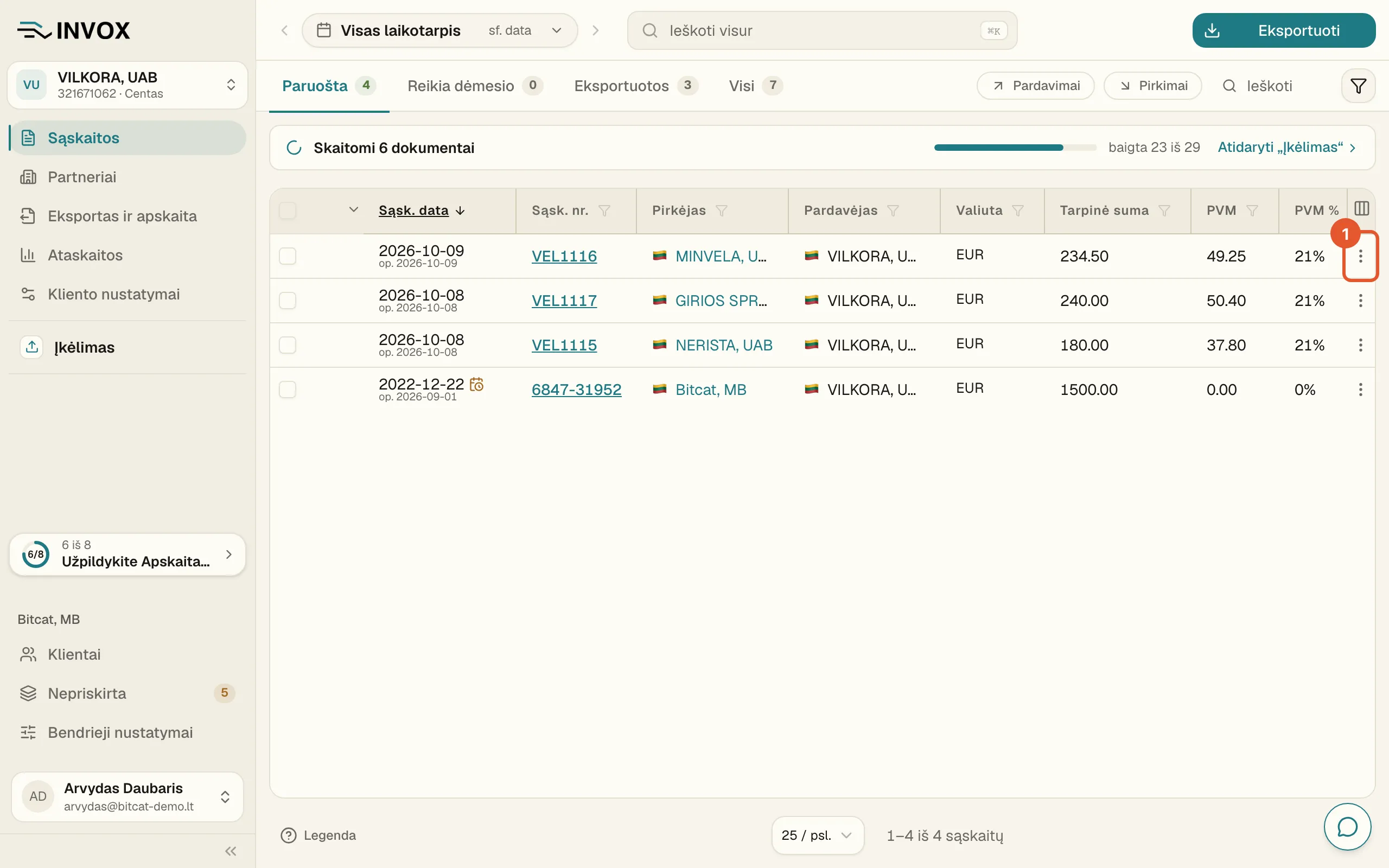Collapse the sidebar with double-chevron icon
The image size is (1389, 868).
point(231,851)
